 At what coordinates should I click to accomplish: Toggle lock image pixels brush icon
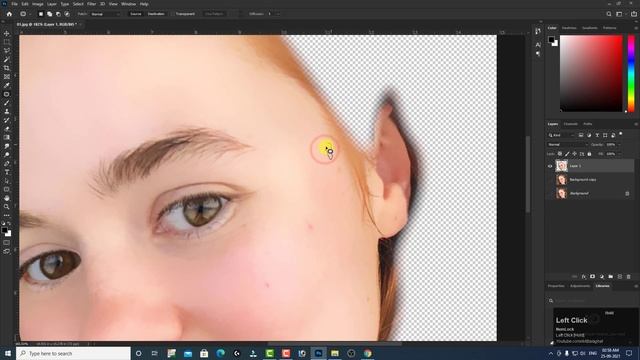(x=567, y=154)
